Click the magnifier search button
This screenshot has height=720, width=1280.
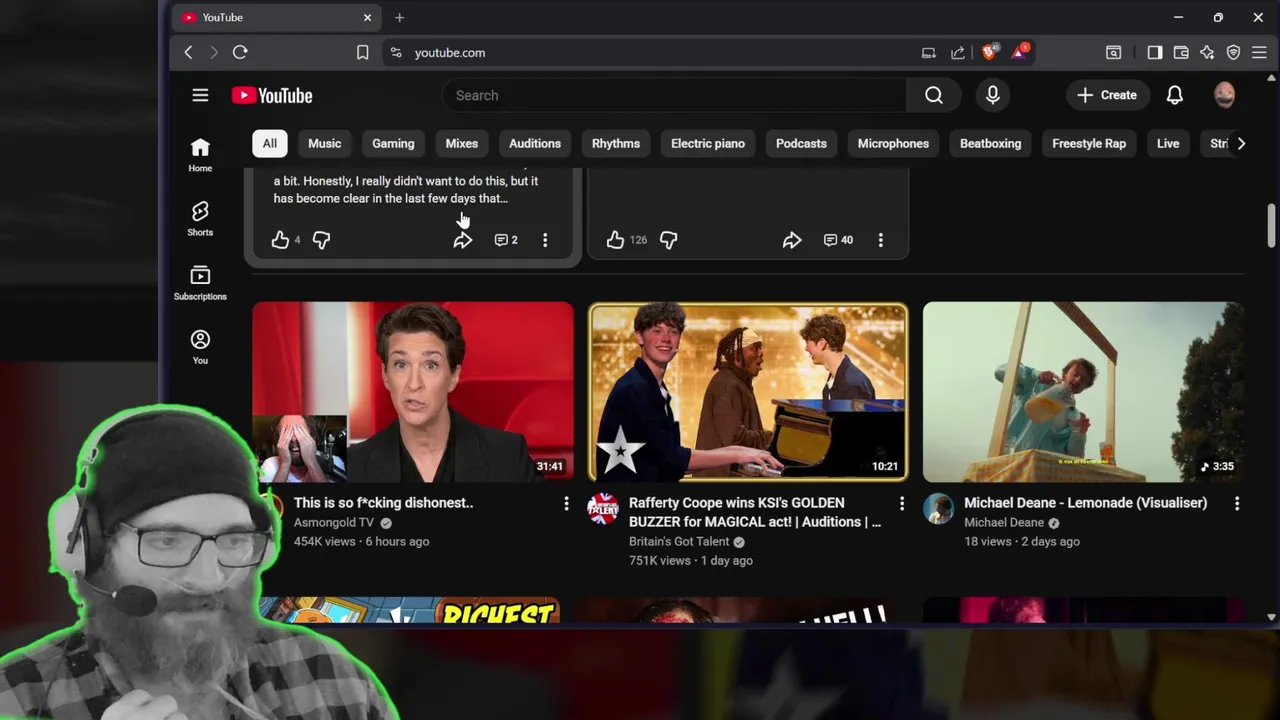click(x=933, y=95)
